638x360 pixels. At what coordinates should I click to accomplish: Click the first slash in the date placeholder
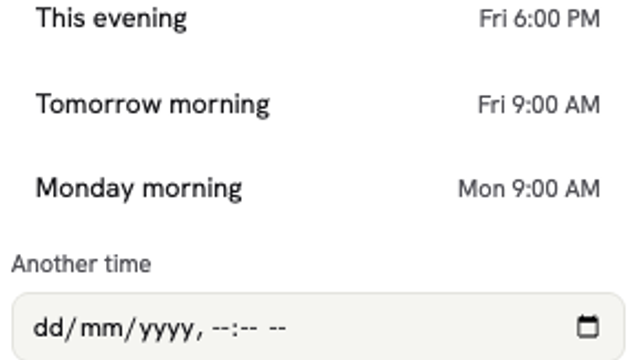coord(71,328)
